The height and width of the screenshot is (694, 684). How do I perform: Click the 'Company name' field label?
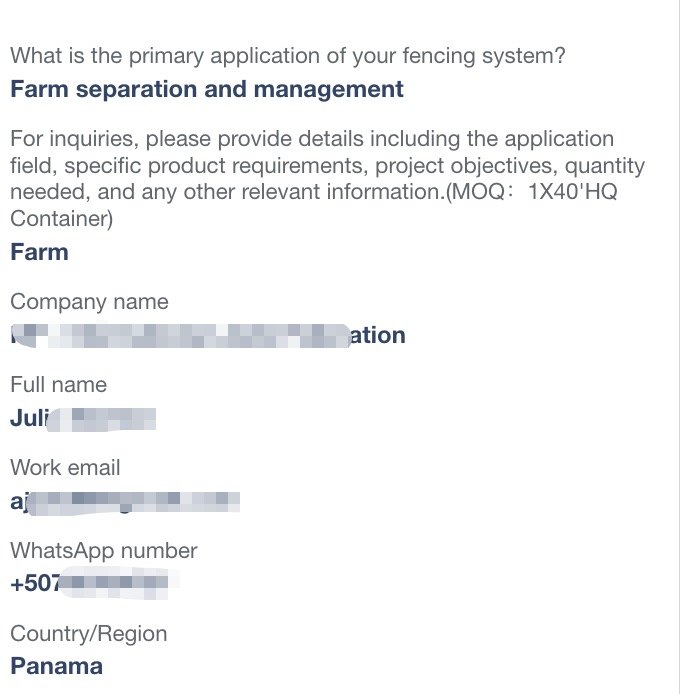coord(89,302)
